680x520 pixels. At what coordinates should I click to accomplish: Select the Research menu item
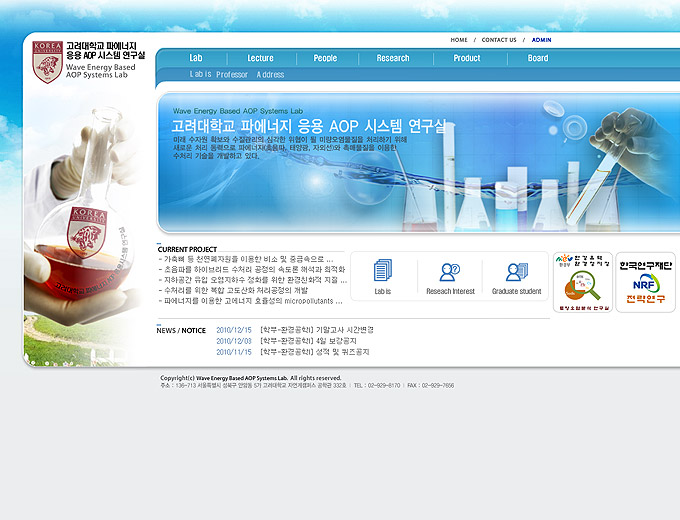(x=393, y=58)
